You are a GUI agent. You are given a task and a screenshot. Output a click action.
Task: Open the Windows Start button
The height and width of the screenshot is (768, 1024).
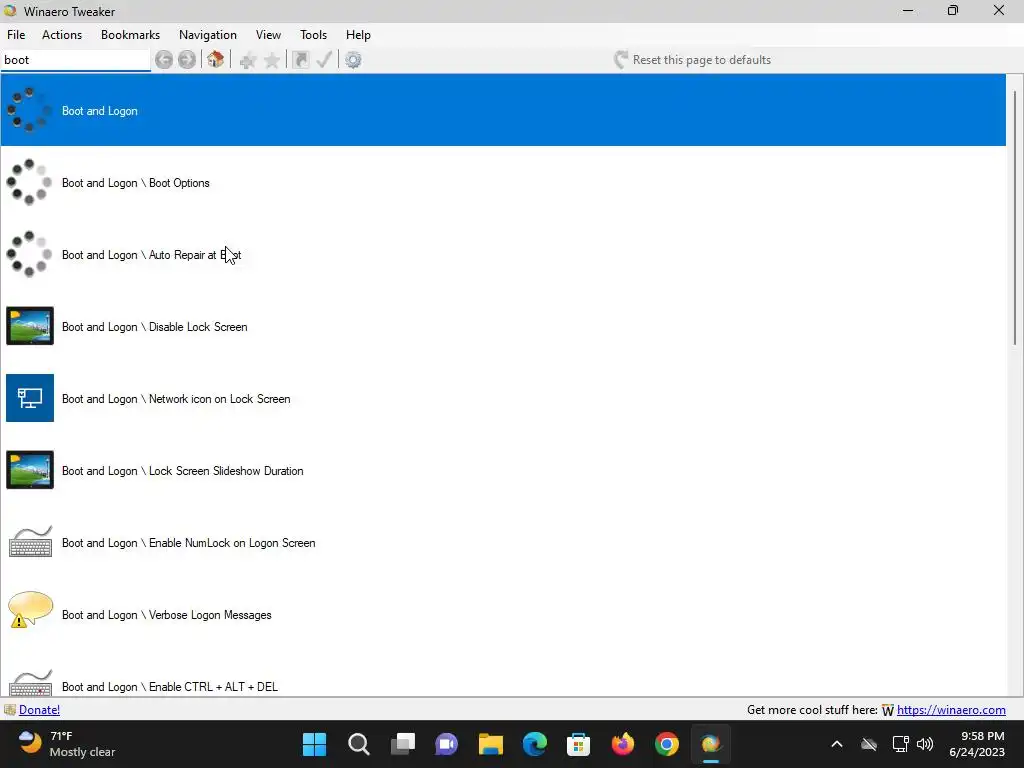pyautogui.click(x=314, y=744)
